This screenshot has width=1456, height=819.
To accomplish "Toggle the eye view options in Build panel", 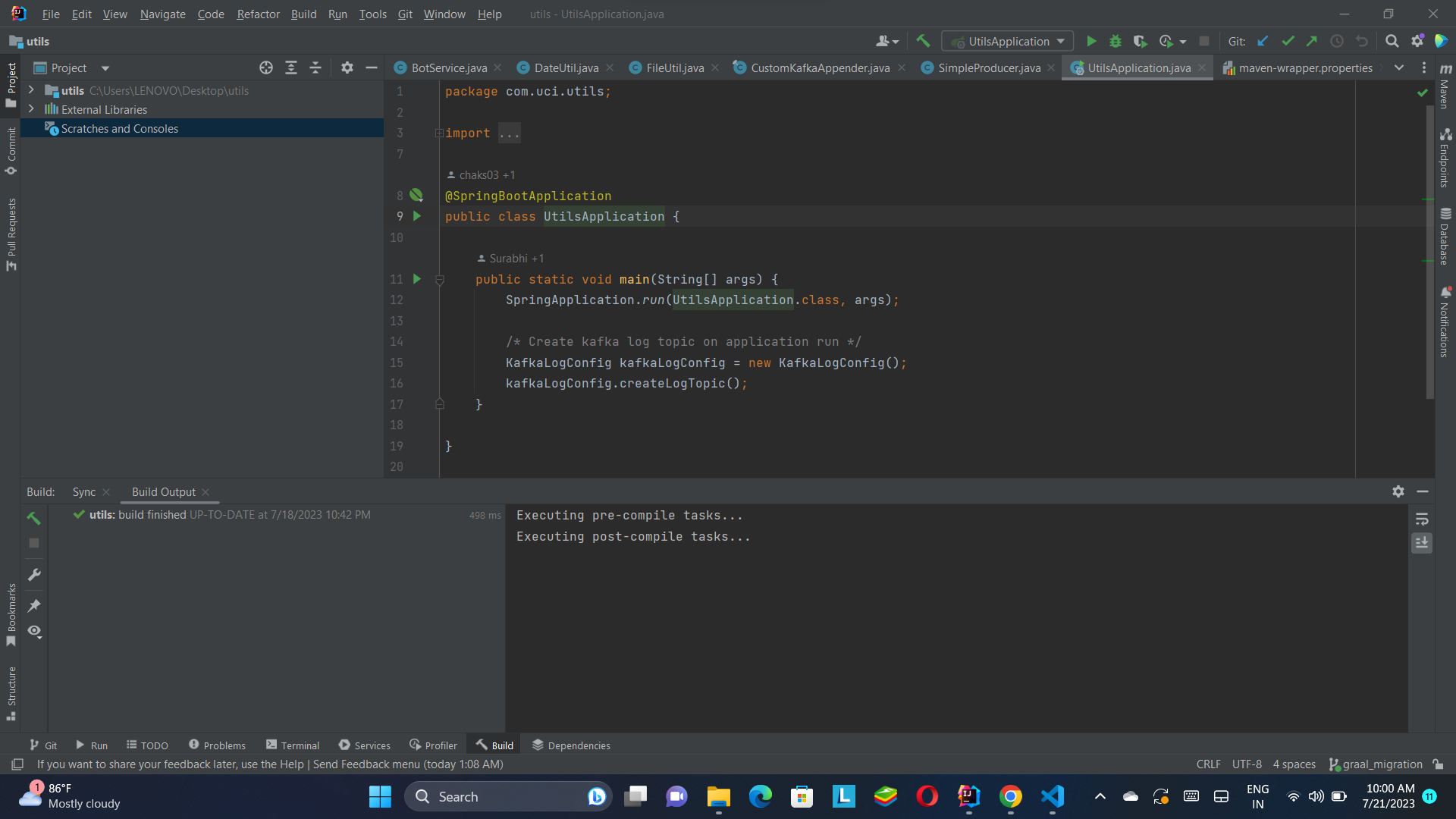I will pos(34,631).
